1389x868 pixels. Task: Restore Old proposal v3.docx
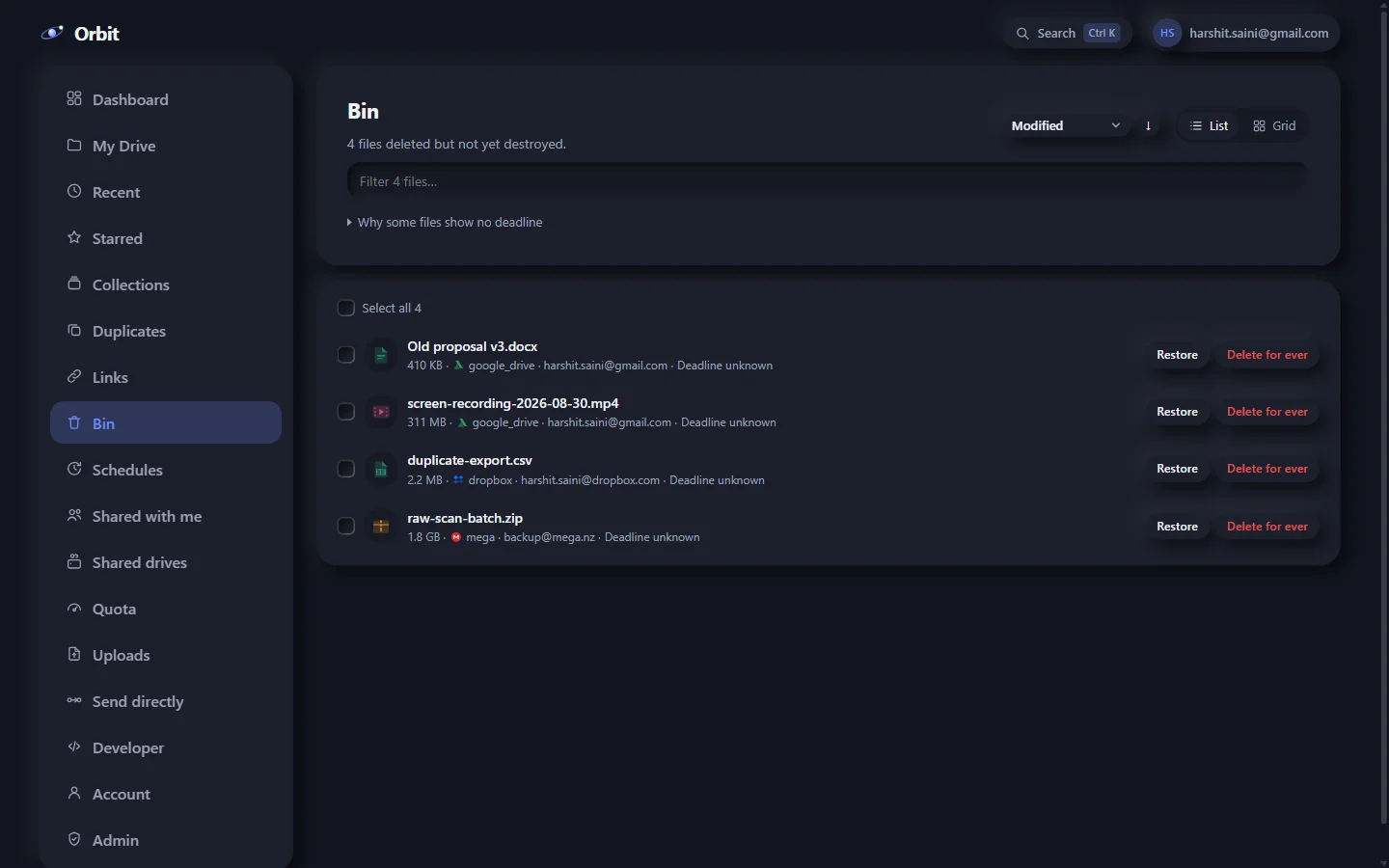pos(1177,355)
